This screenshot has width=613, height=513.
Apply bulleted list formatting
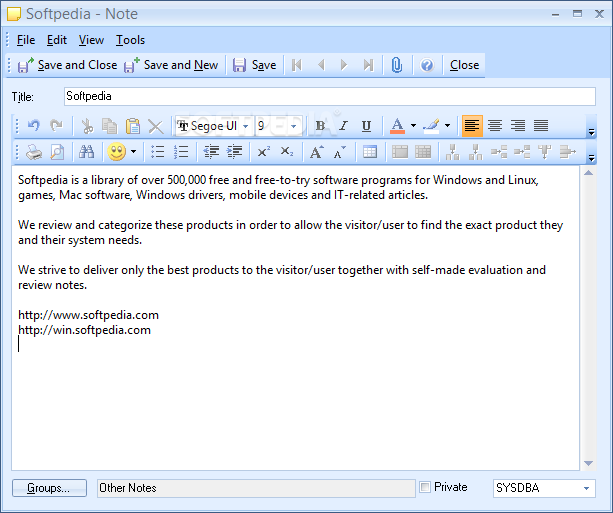click(158, 152)
